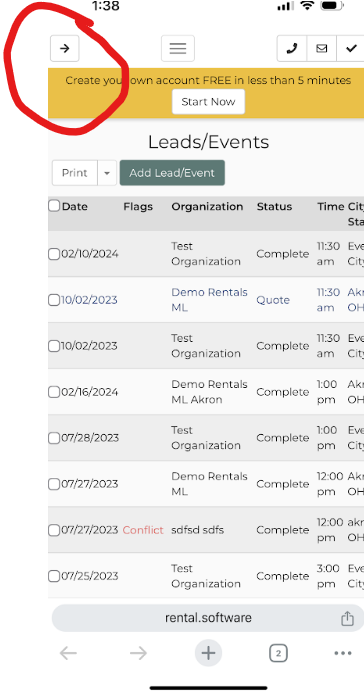Click the Flags column header
Image resolution: width=364 pixels, height=693 pixels.
(x=138, y=206)
